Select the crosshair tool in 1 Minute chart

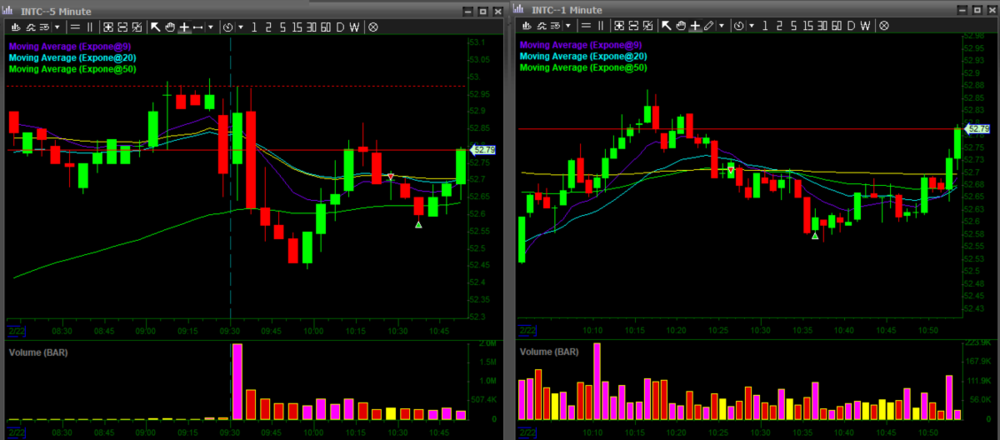695,27
